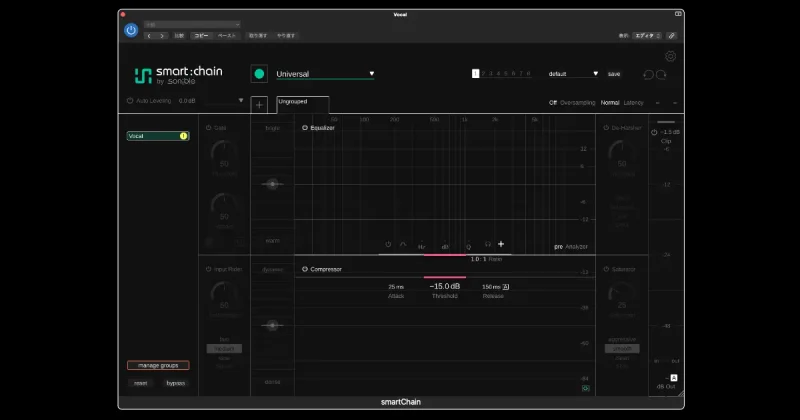Select the Ungrouped tab

click(303, 104)
